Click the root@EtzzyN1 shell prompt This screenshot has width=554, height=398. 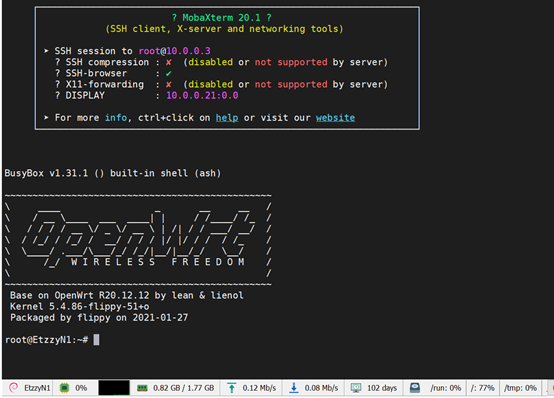point(46,340)
